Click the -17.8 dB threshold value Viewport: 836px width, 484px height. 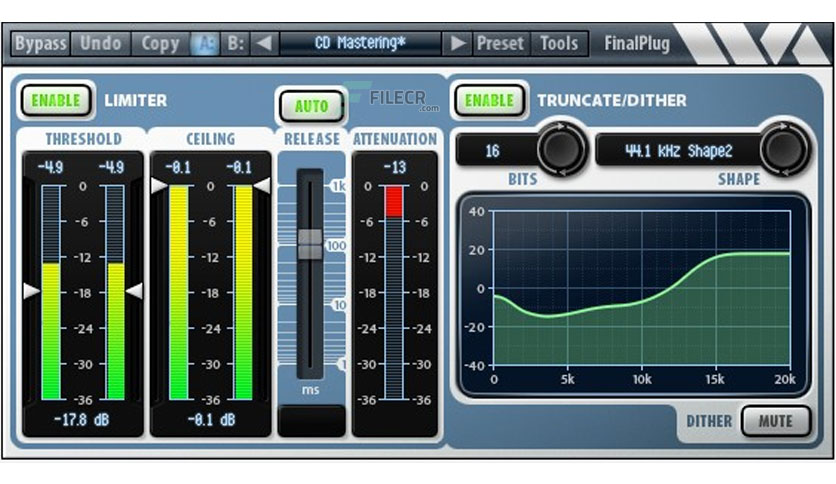coord(82,420)
